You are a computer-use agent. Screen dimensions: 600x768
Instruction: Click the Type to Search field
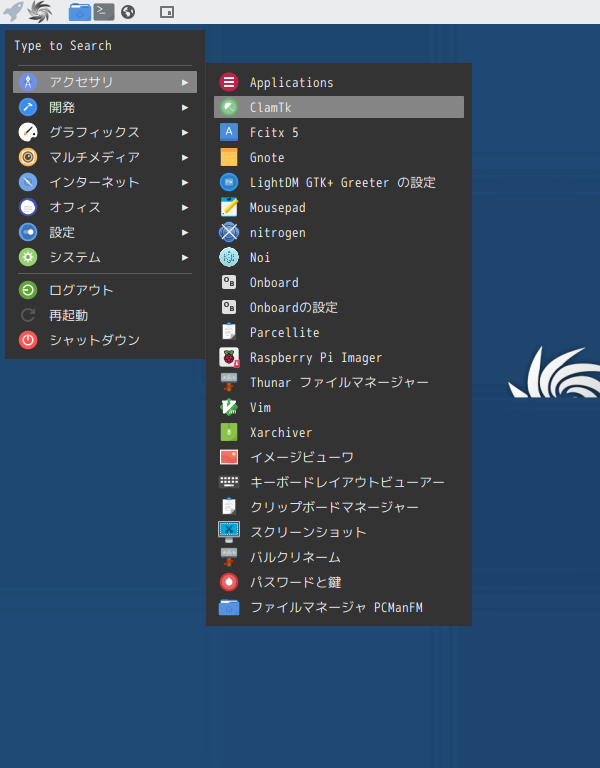point(105,46)
